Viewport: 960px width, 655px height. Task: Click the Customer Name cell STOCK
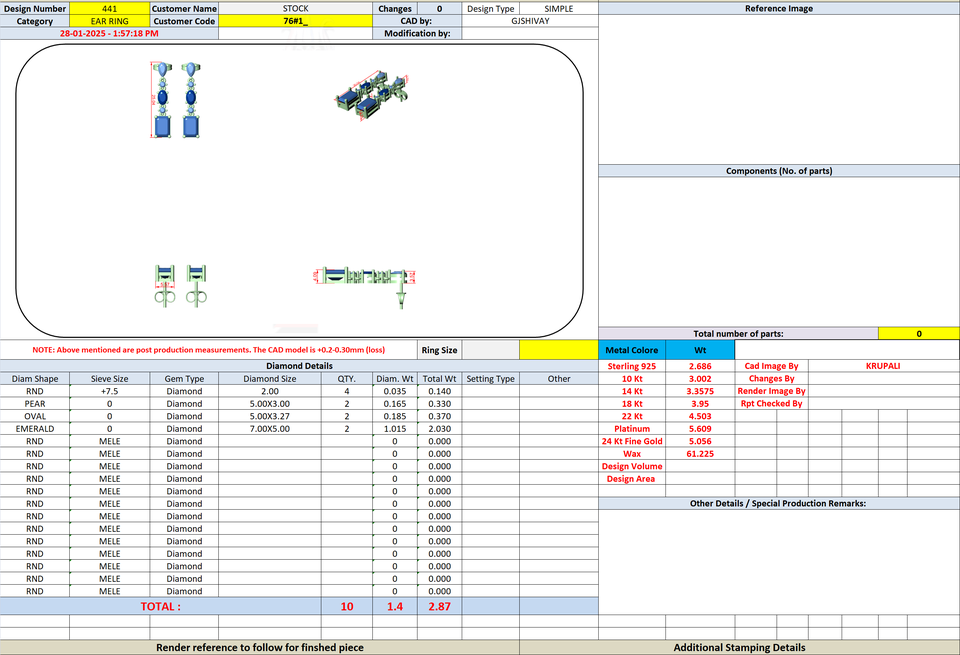295,9
